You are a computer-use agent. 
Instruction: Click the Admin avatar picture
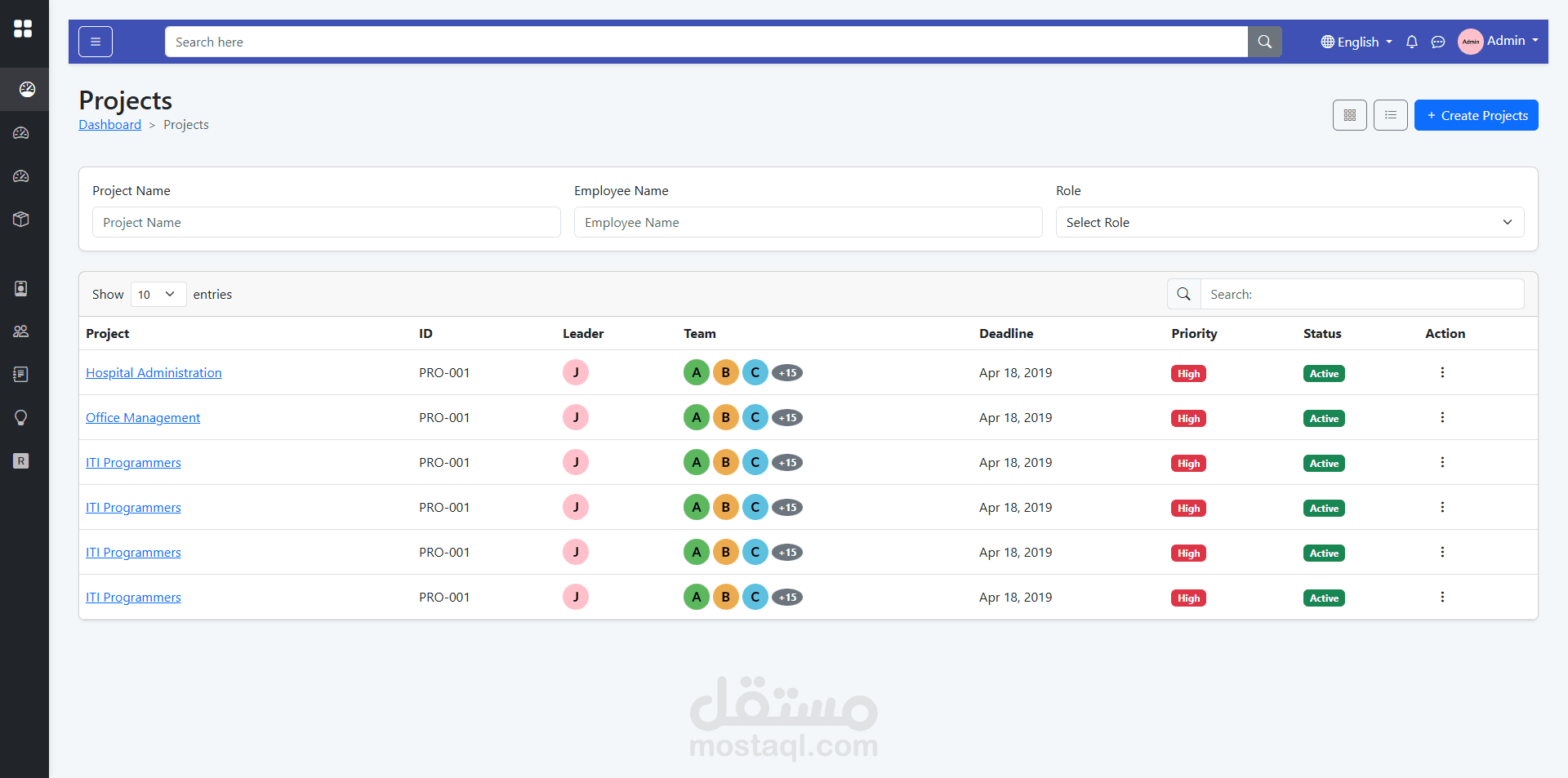1471,42
